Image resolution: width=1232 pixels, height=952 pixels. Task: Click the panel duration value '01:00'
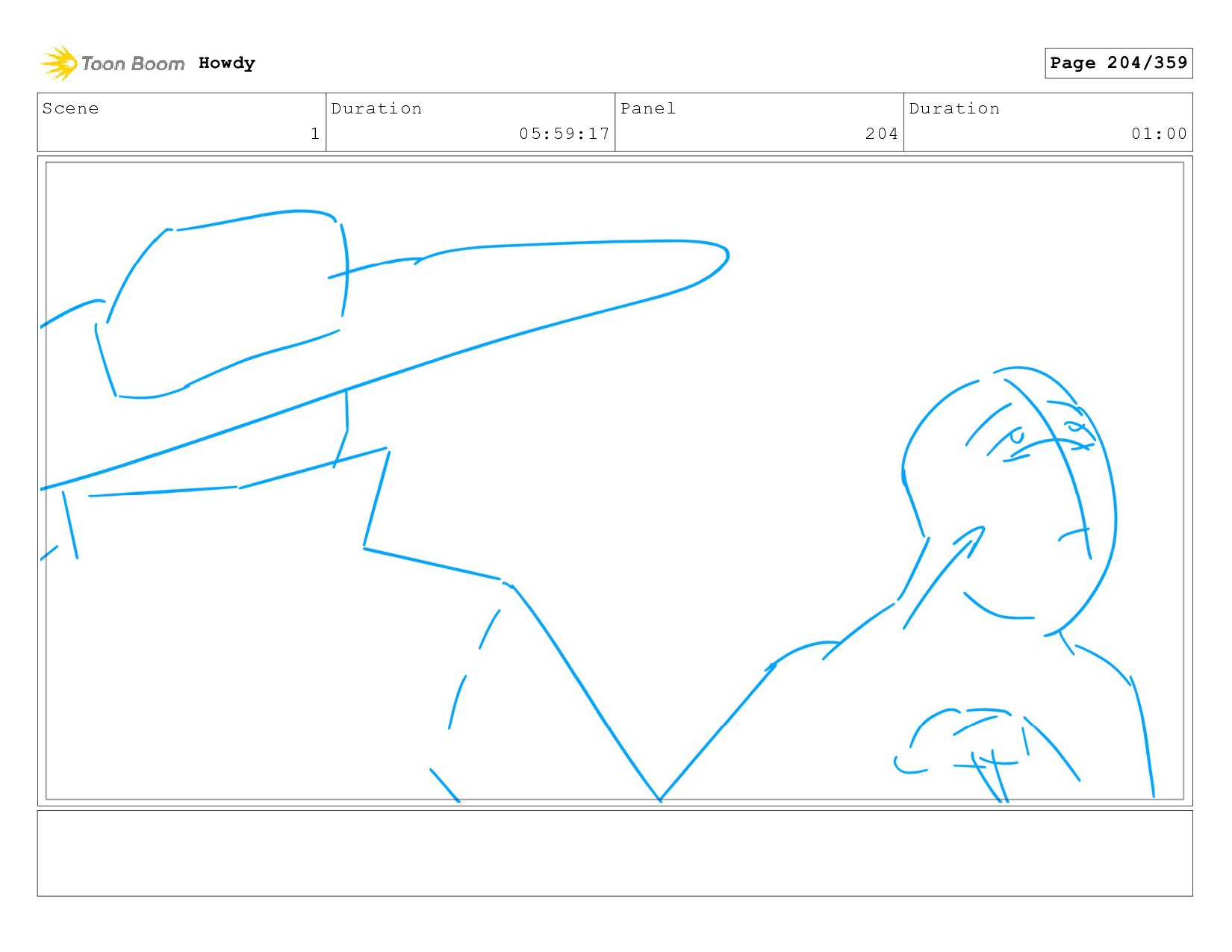point(1159,134)
